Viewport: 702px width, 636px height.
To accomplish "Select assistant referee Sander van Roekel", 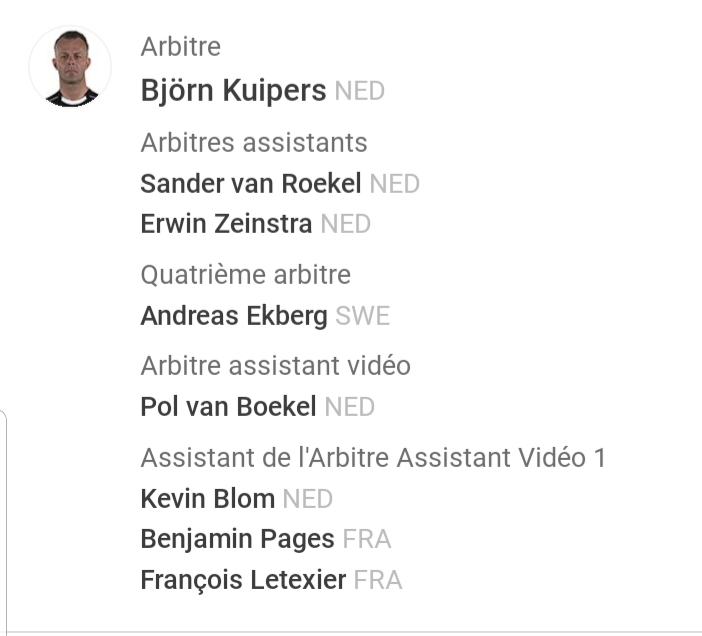I will 251,184.
